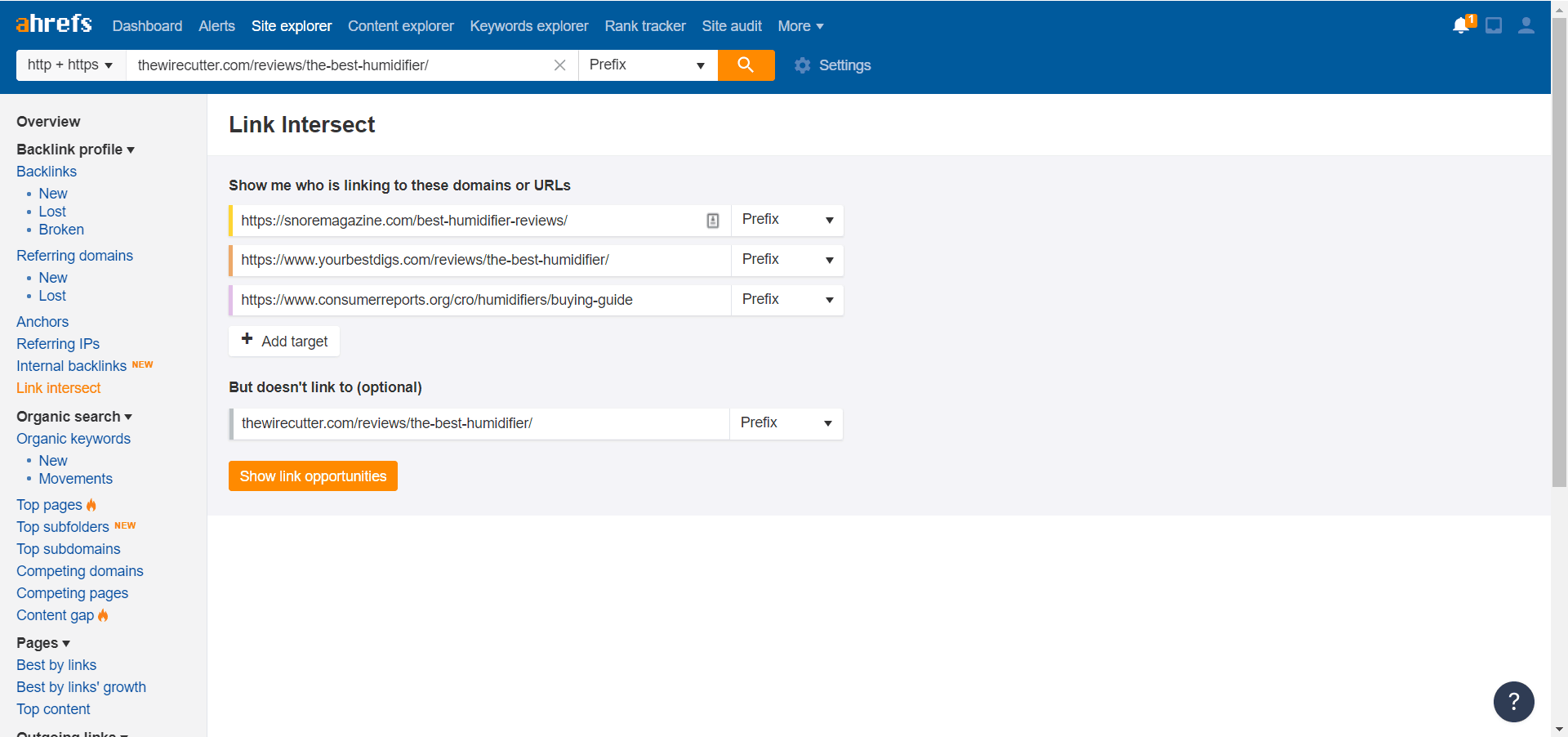Collapse the Pages section
Viewport: 1568px width, 737px height.
click(43, 643)
